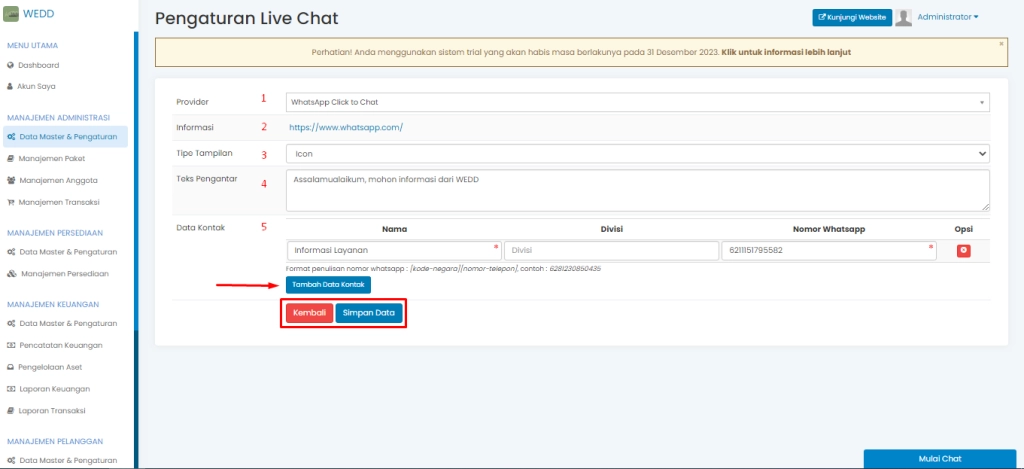
Task: Open the Tipe Tampilan dropdown
Action: 637,154
